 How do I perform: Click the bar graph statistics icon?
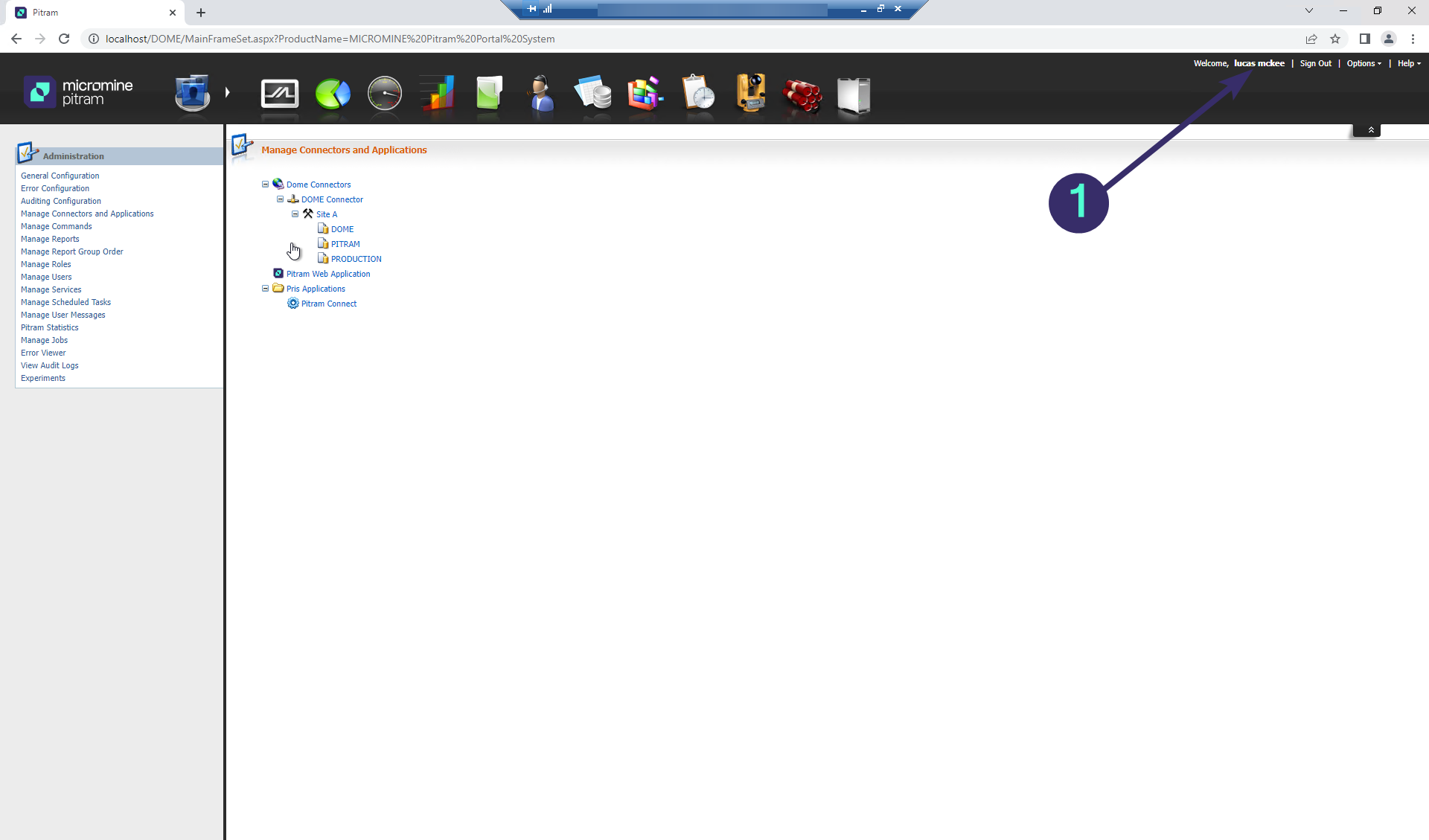[x=437, y=93]
